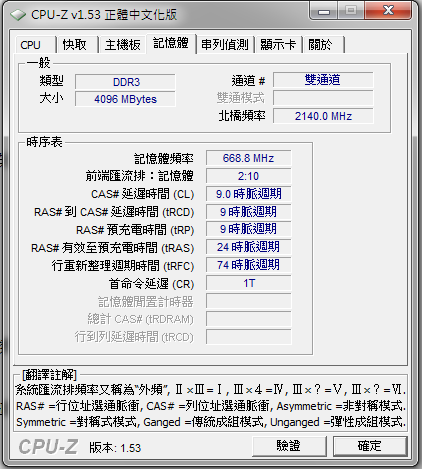Click the RAS# 有效至預充電時間 (tRAS) label
The height and width of the screenshot is (469, 422).
pyautogui.click(x=112, y=248)
